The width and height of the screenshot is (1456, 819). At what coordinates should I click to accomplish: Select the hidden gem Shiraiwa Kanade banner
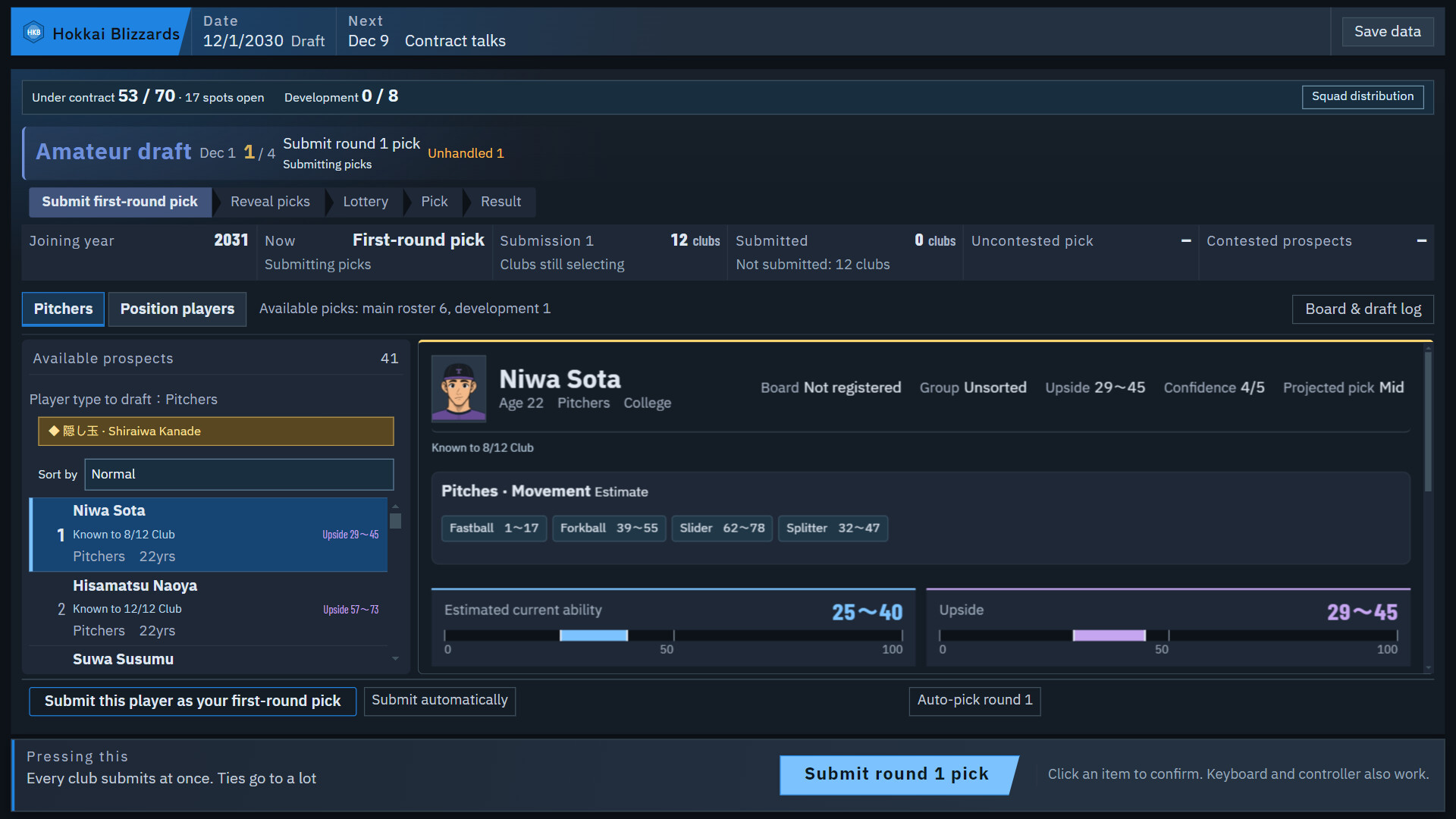click(x=216, y=431)
